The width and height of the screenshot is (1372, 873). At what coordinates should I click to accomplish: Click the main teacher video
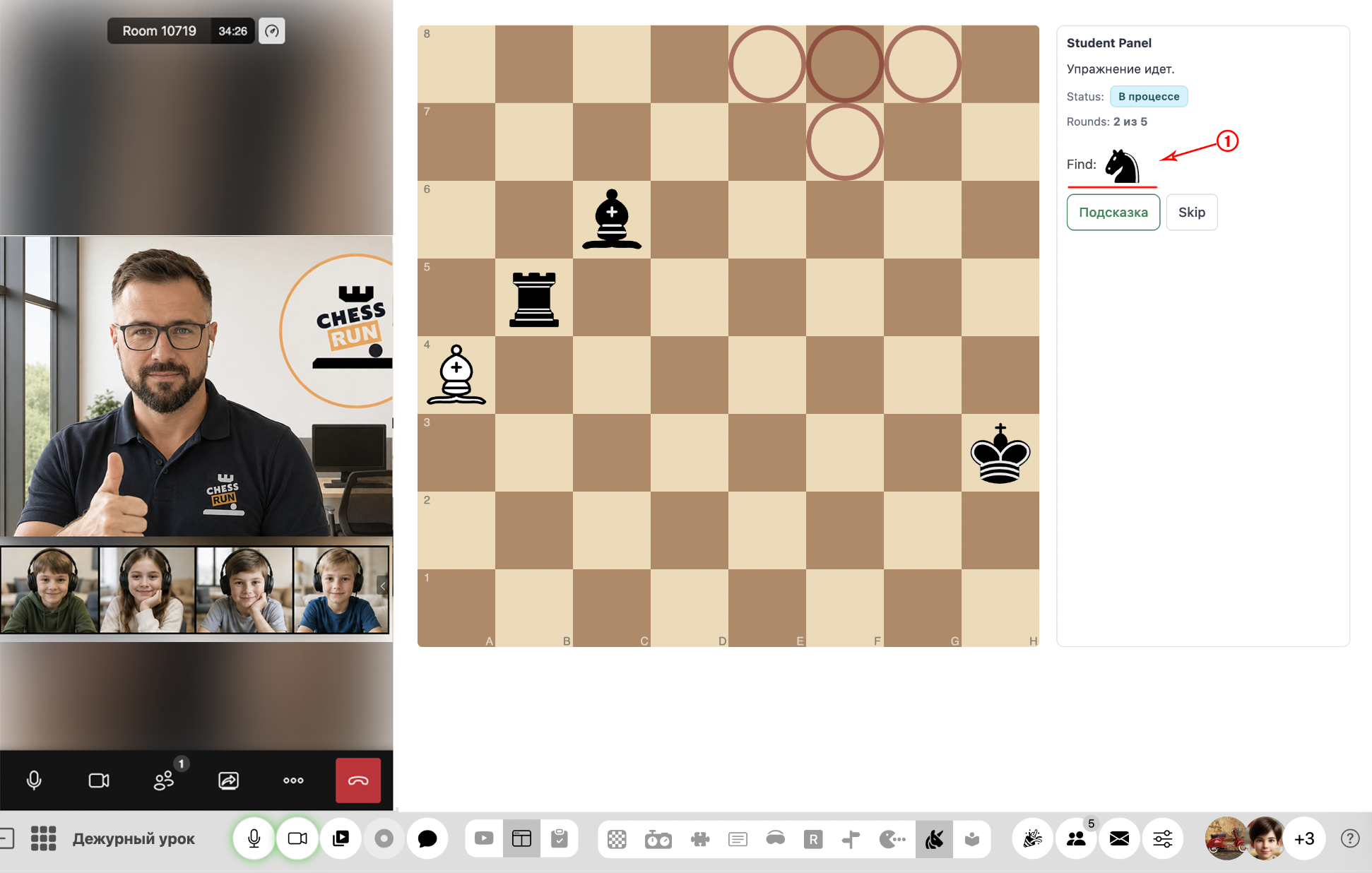pyautogui.click(x=196, y=386)
